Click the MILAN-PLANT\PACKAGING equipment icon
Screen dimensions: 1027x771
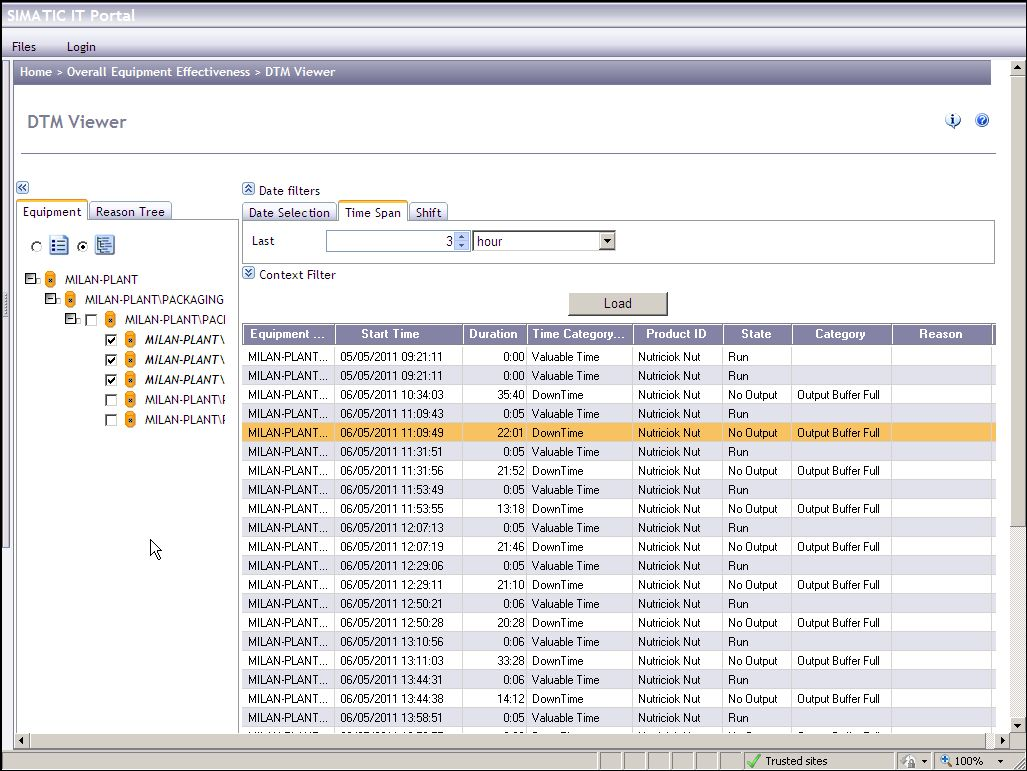coord(70,300)
